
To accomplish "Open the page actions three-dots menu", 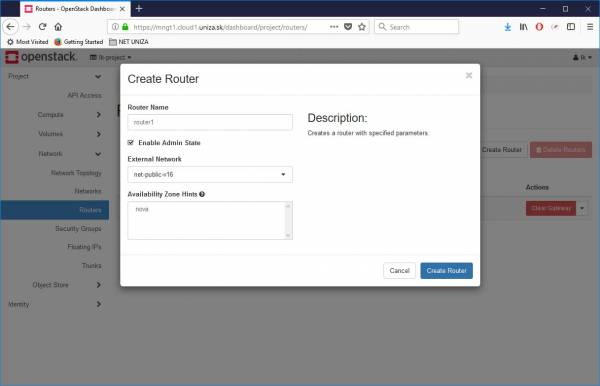I will [x=334, y=27].
